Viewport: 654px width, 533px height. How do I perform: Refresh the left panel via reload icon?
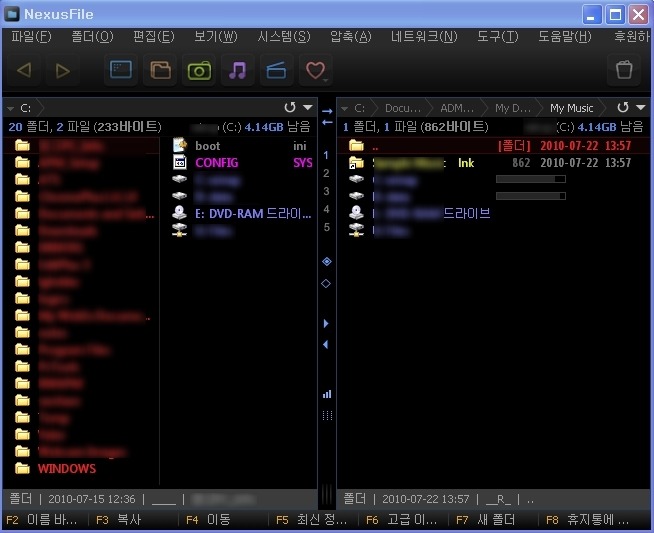[x=290, y=107]
